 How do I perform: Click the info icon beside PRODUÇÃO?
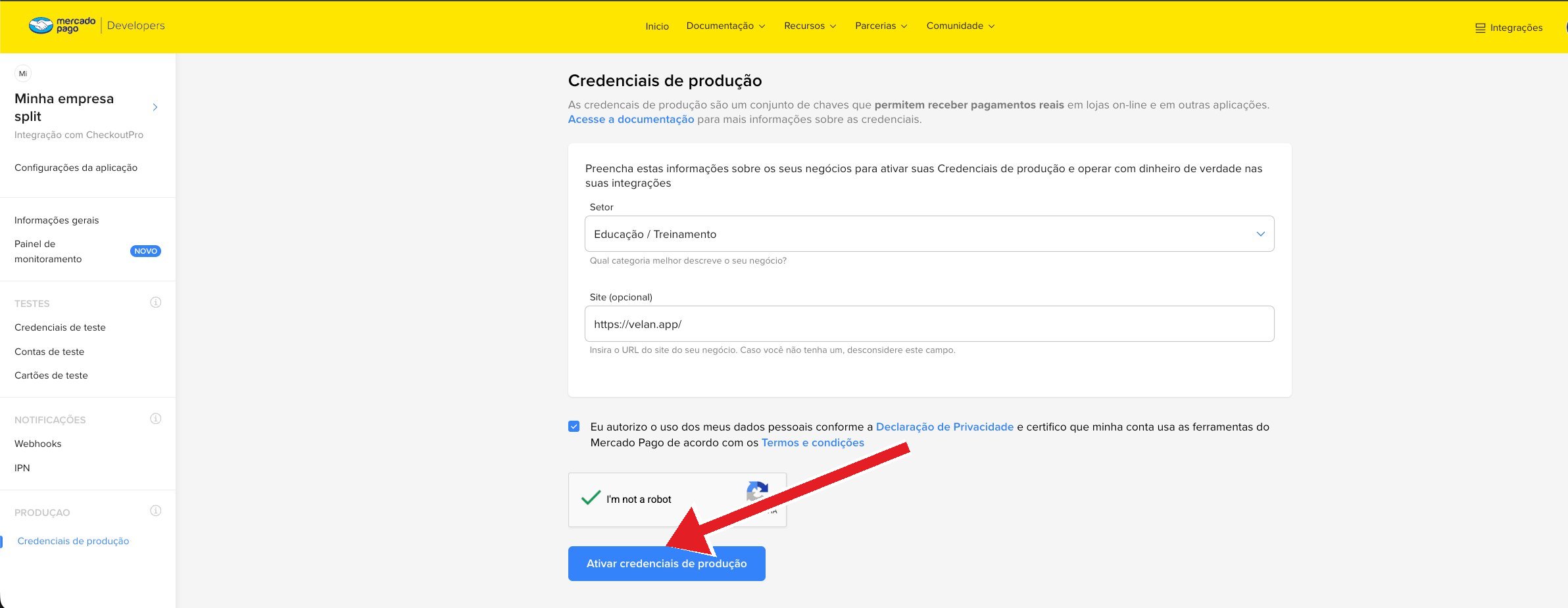(x=156, y=511)
